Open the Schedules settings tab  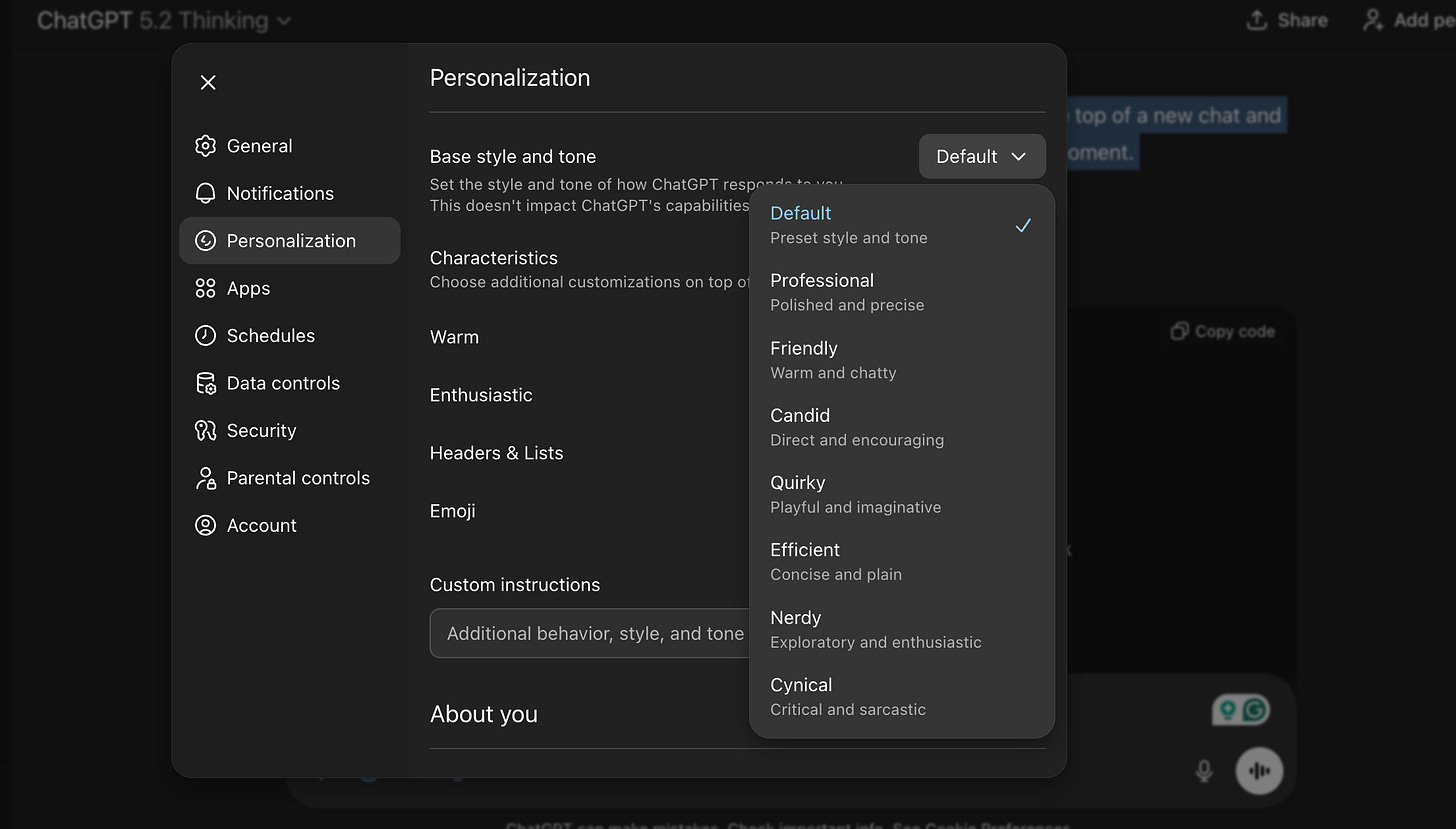(290, 336)
